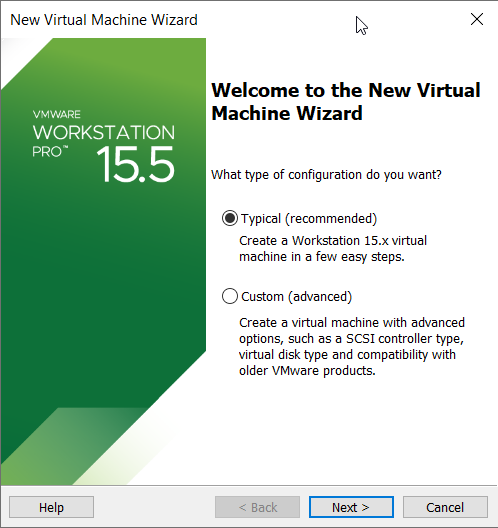Open the Help button

pos(51,507)
